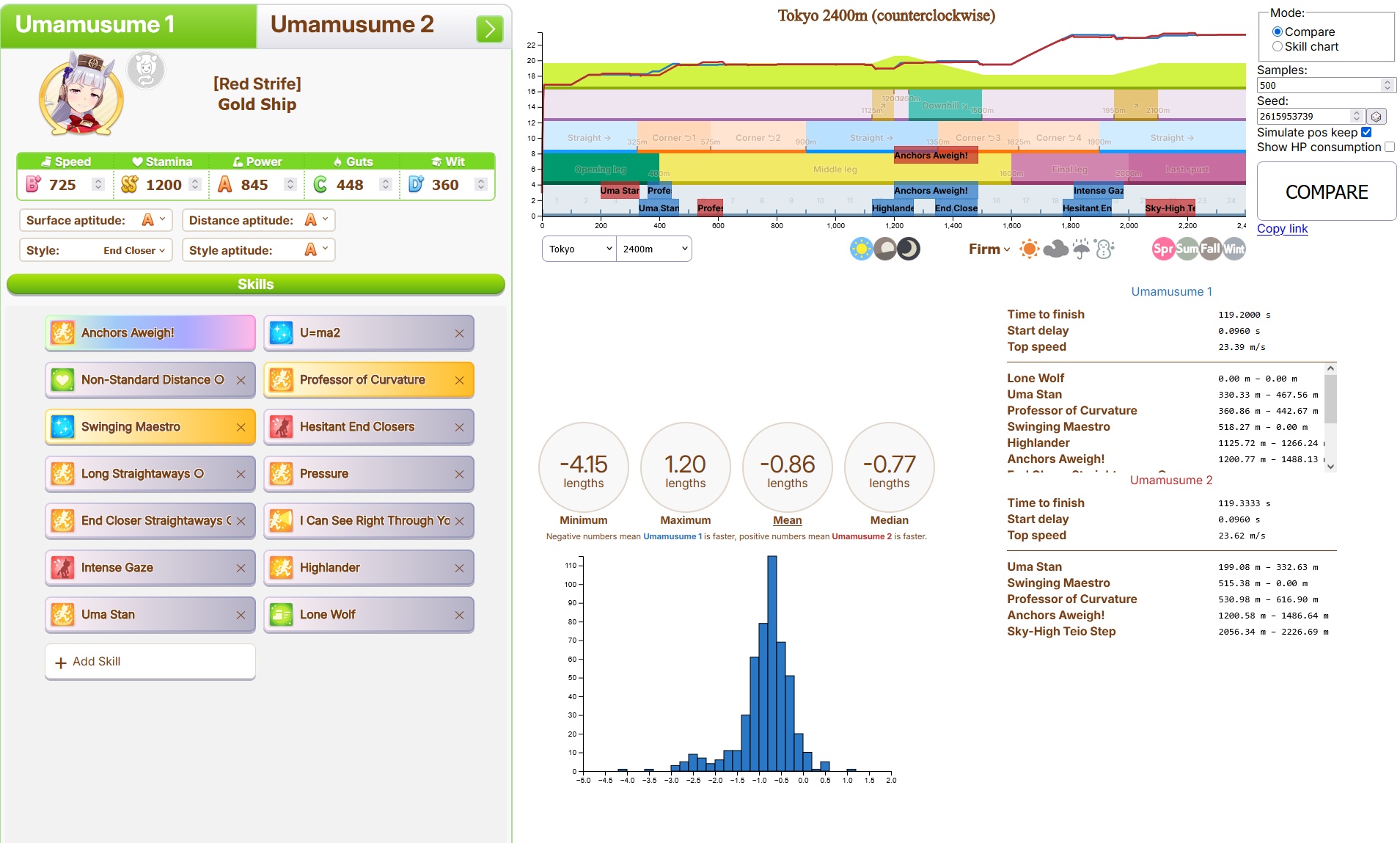Open Tokyo racetrack dropdown
Viewport: 1400px width, 843px height.
click(x=579, y=249)
